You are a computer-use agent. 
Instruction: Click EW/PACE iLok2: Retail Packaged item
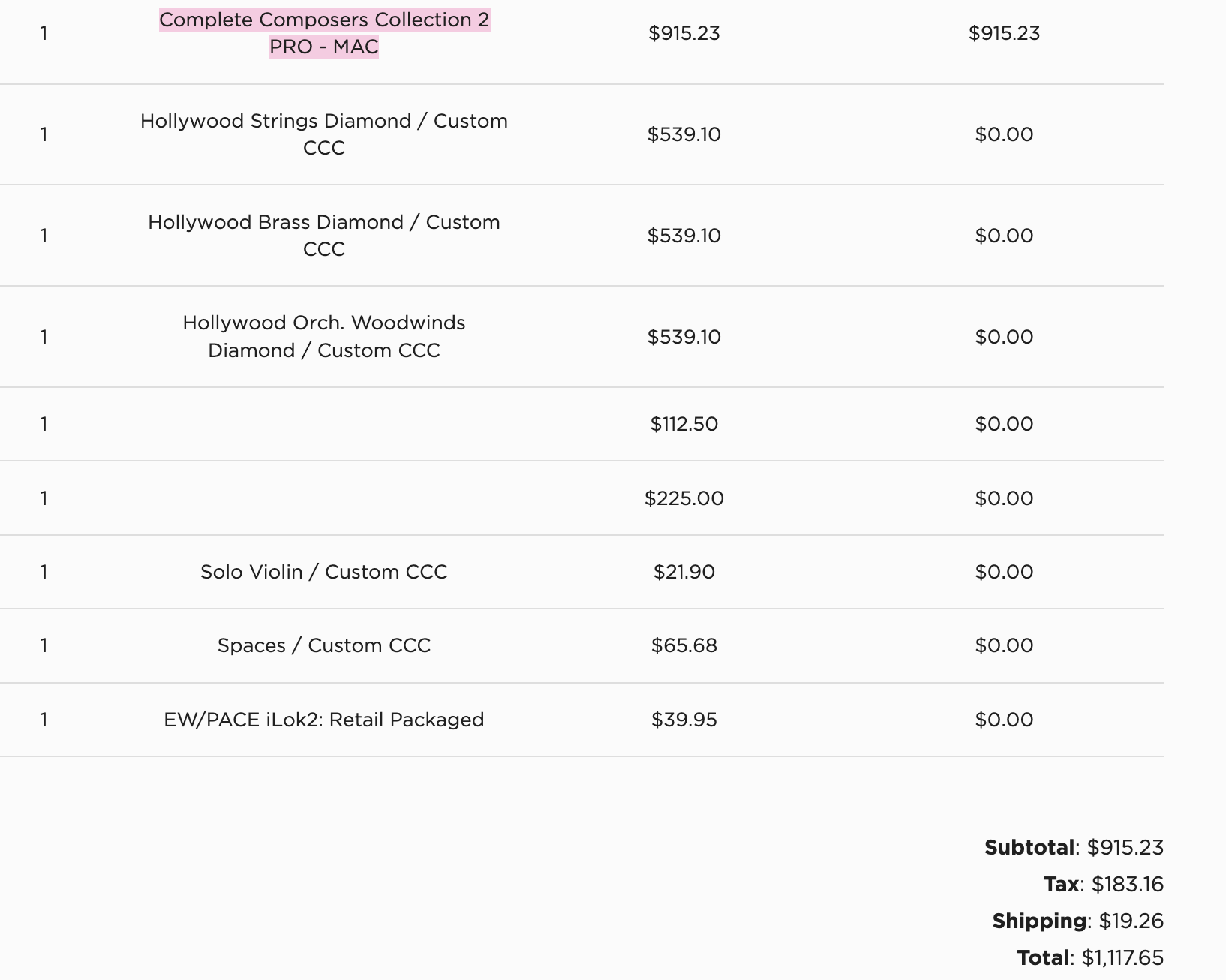(324, 720)
